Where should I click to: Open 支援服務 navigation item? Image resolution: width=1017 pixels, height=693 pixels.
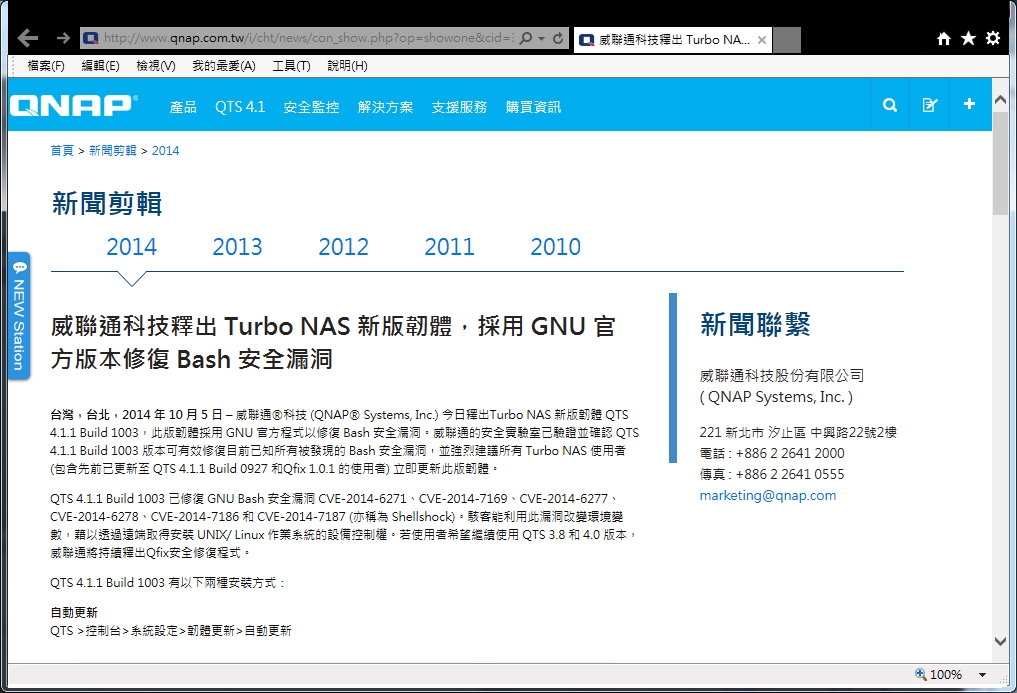pyautogui.click(x=459, y=107)
